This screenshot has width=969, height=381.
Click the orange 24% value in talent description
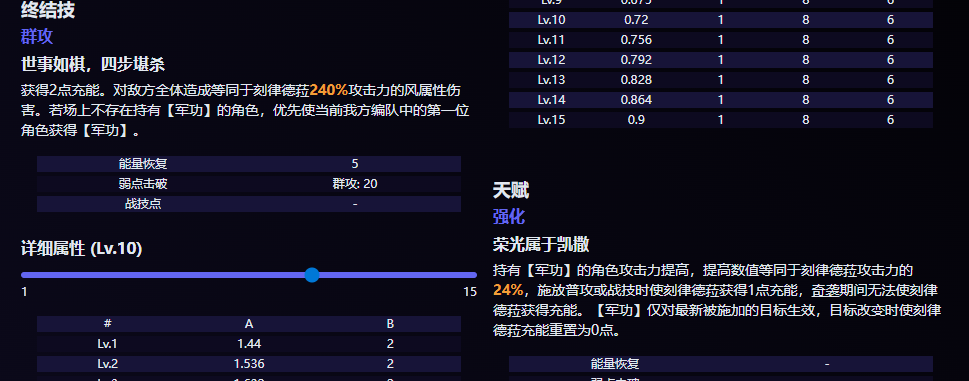(x=508, y=290)
